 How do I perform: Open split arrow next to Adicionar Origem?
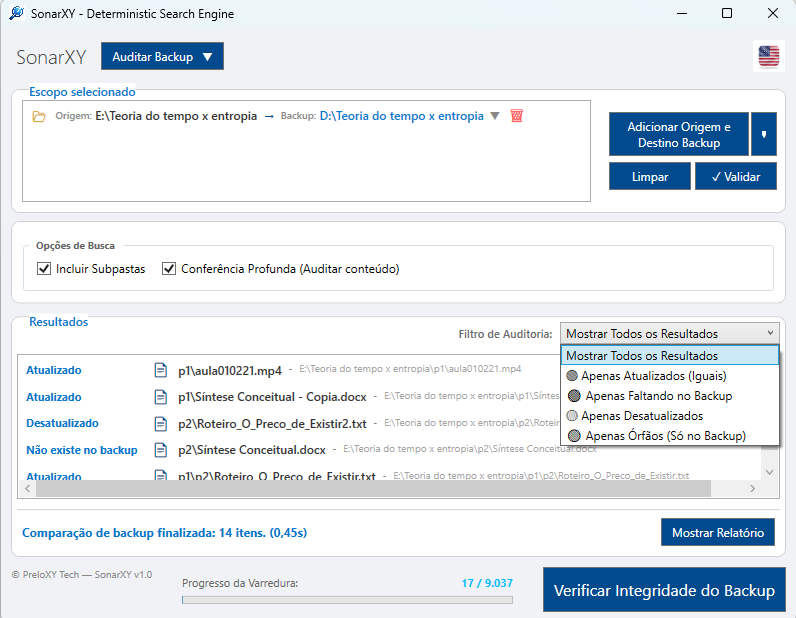tap(764, 134)
